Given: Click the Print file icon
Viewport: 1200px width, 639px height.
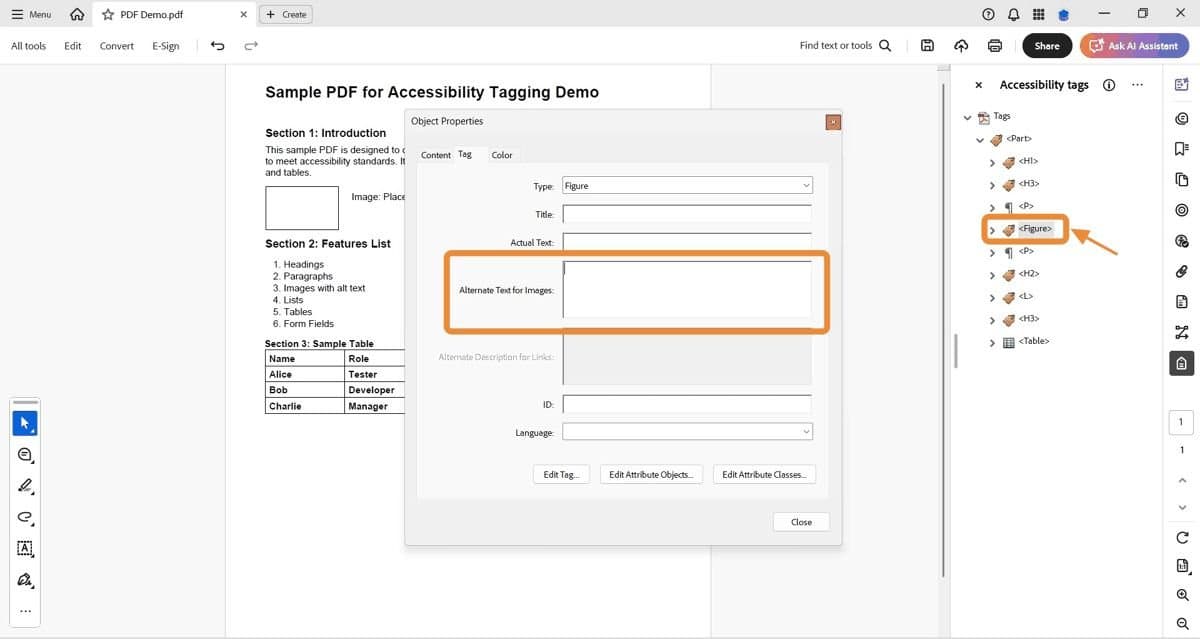Looking at the screenshot, I should click(994, 45).
